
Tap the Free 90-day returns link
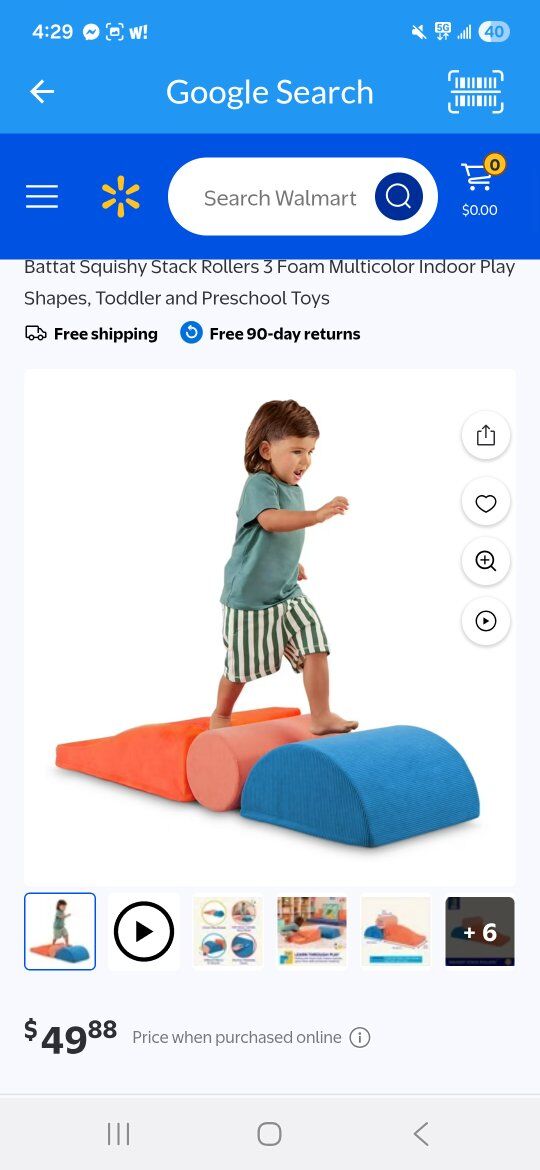[x=284, y=334]
